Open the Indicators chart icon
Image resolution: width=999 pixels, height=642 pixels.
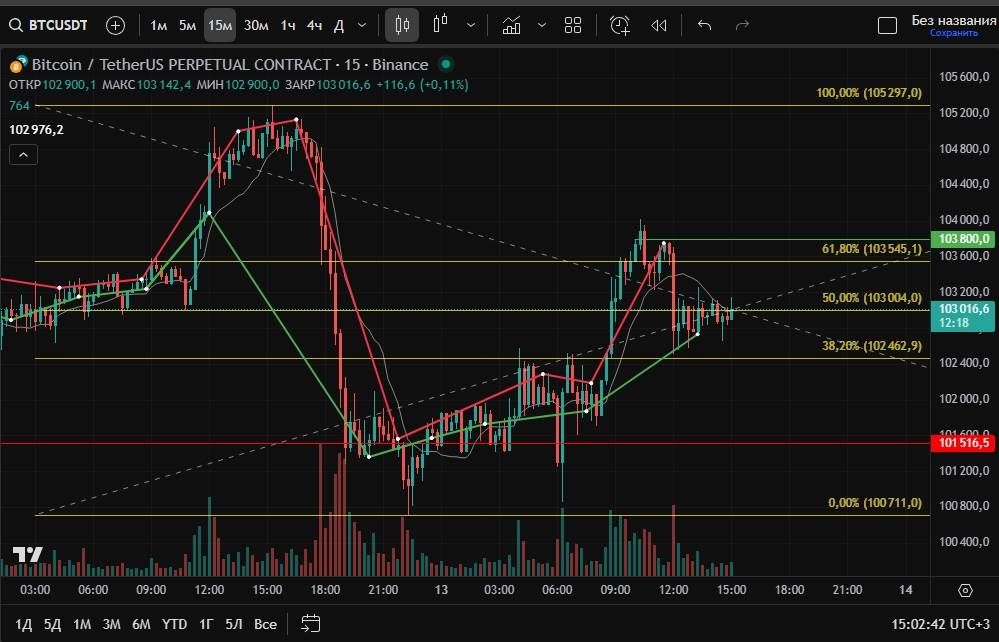pyautogui.click(x=511, y=25)
